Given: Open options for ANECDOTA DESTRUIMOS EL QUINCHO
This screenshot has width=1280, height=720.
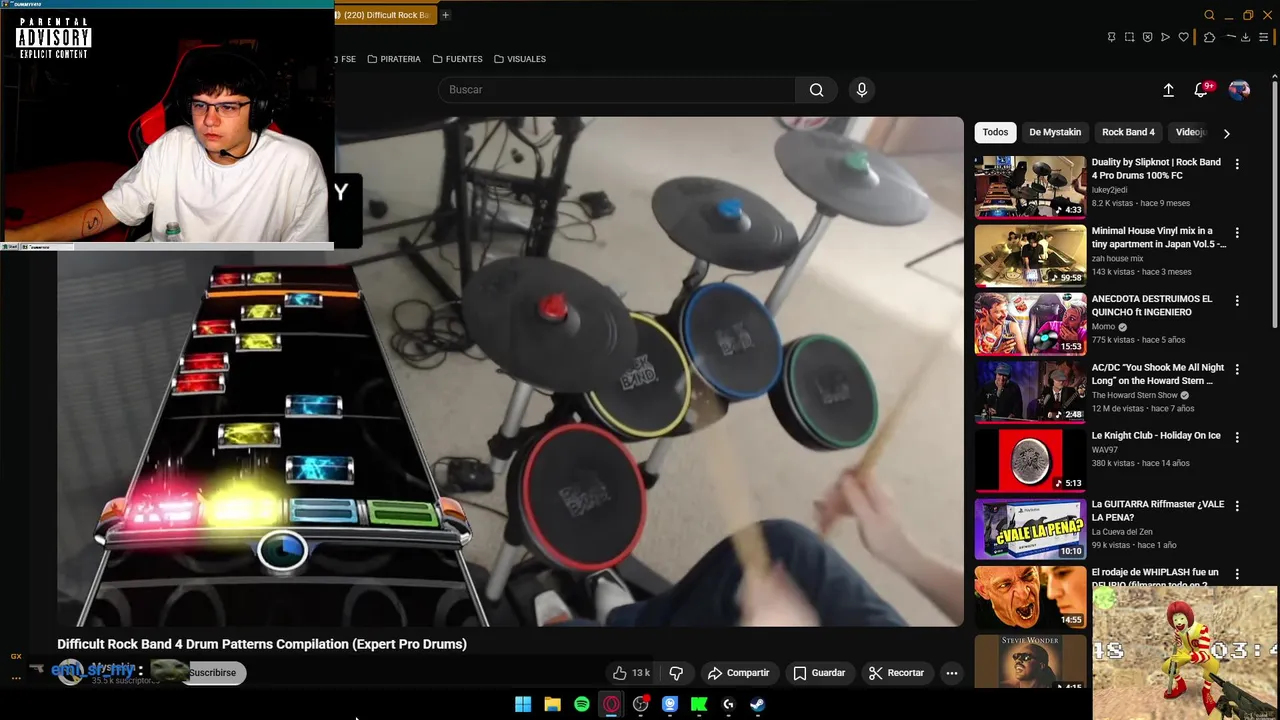Looking at the screenshot, I should (x=1237, y=301).
